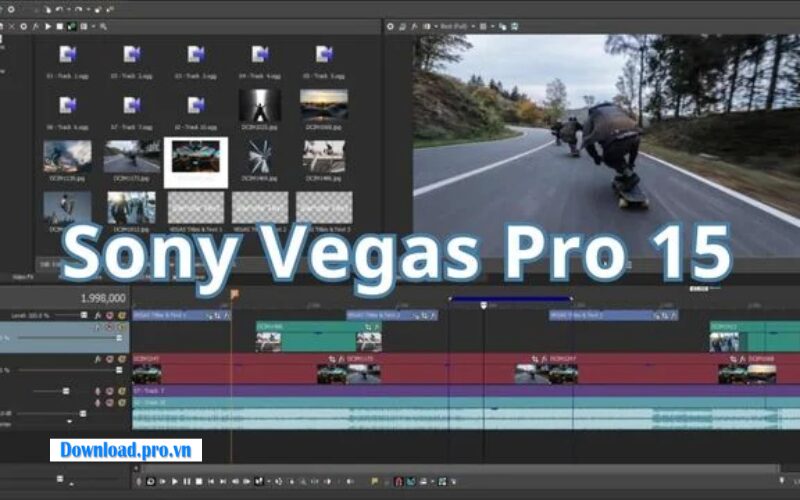Start preview in Project Media toolbar
Screen dimensions: 800x500
48,27
